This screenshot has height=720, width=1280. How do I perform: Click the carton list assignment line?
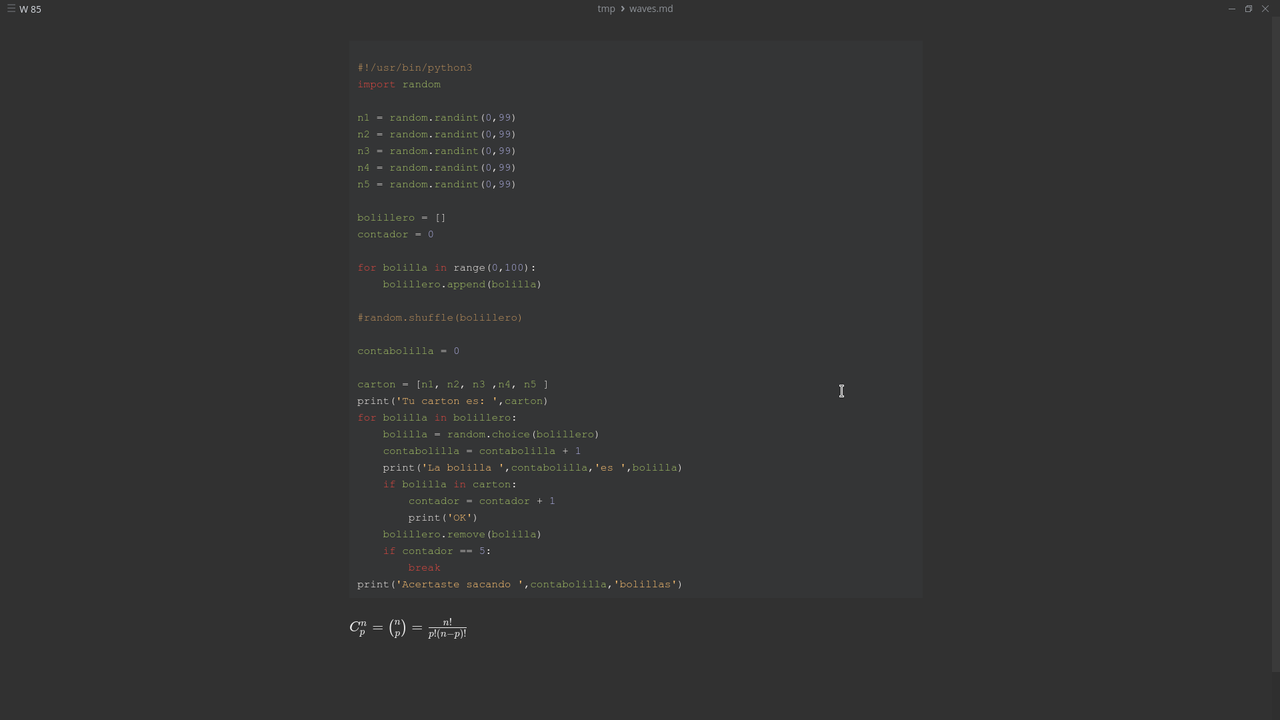pos(453,385)
